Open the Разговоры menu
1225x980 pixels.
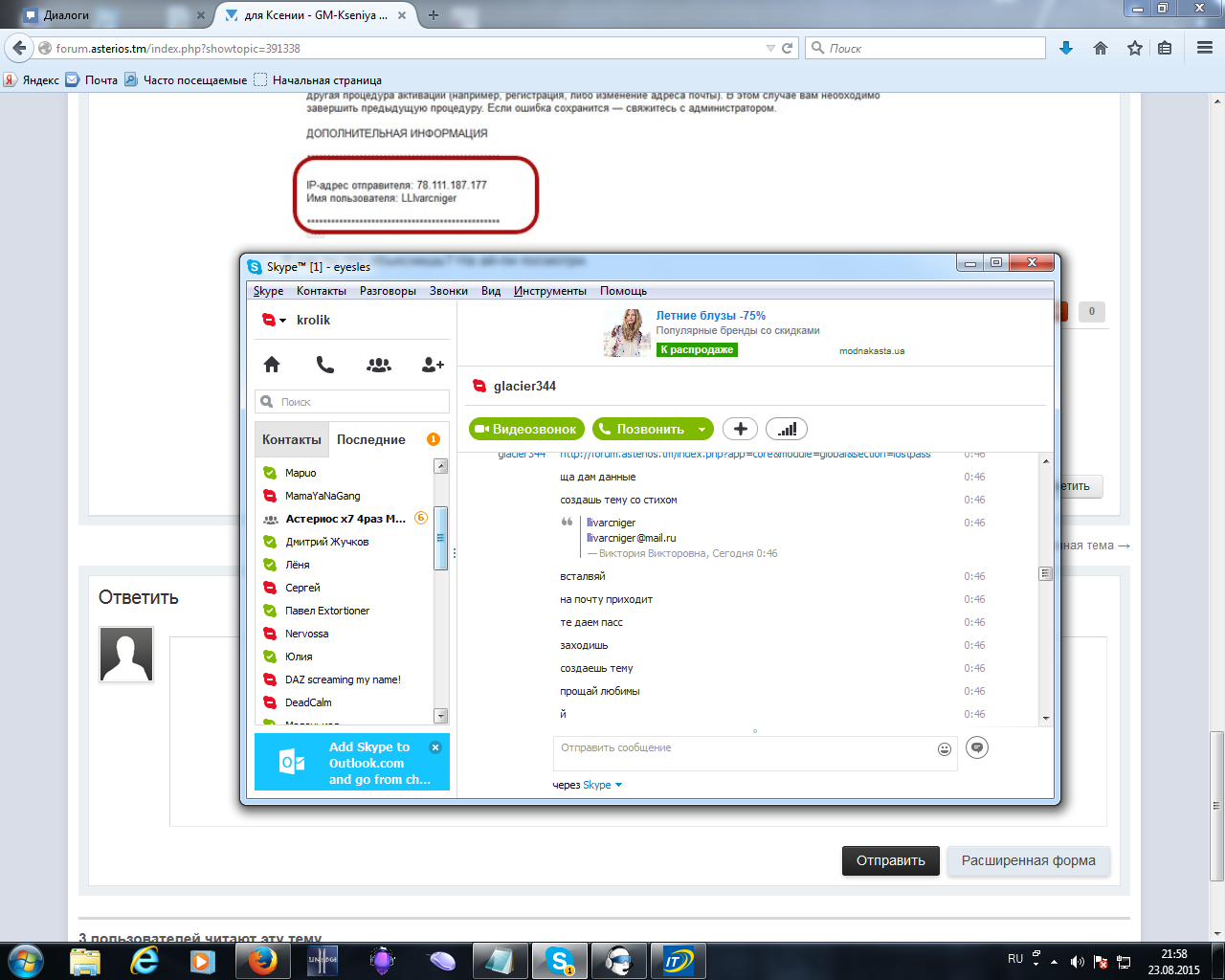(x=388, y=291)
